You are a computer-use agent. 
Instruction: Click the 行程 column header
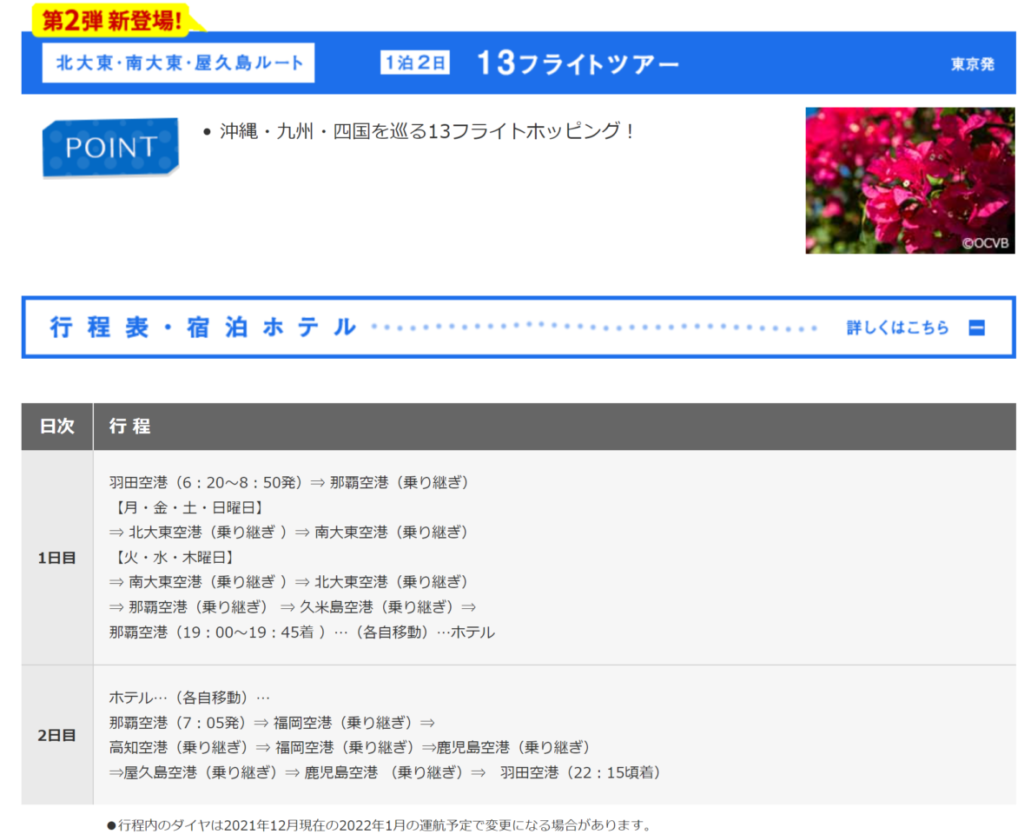pos(130,426)
